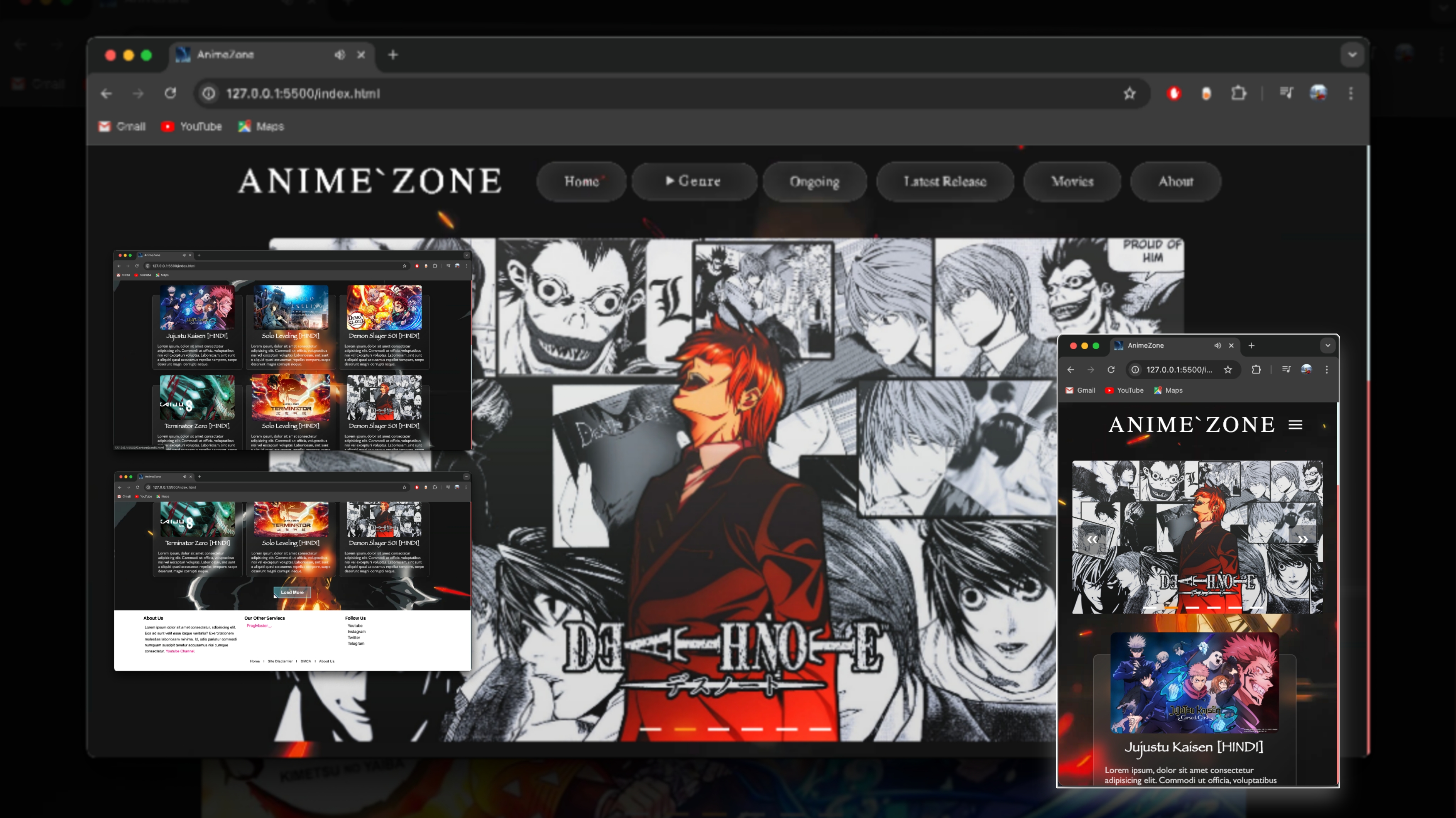The width and height of the screenshot is (1456, 818).
Task: Click the Movies nav button
Action: [1072, 181]
